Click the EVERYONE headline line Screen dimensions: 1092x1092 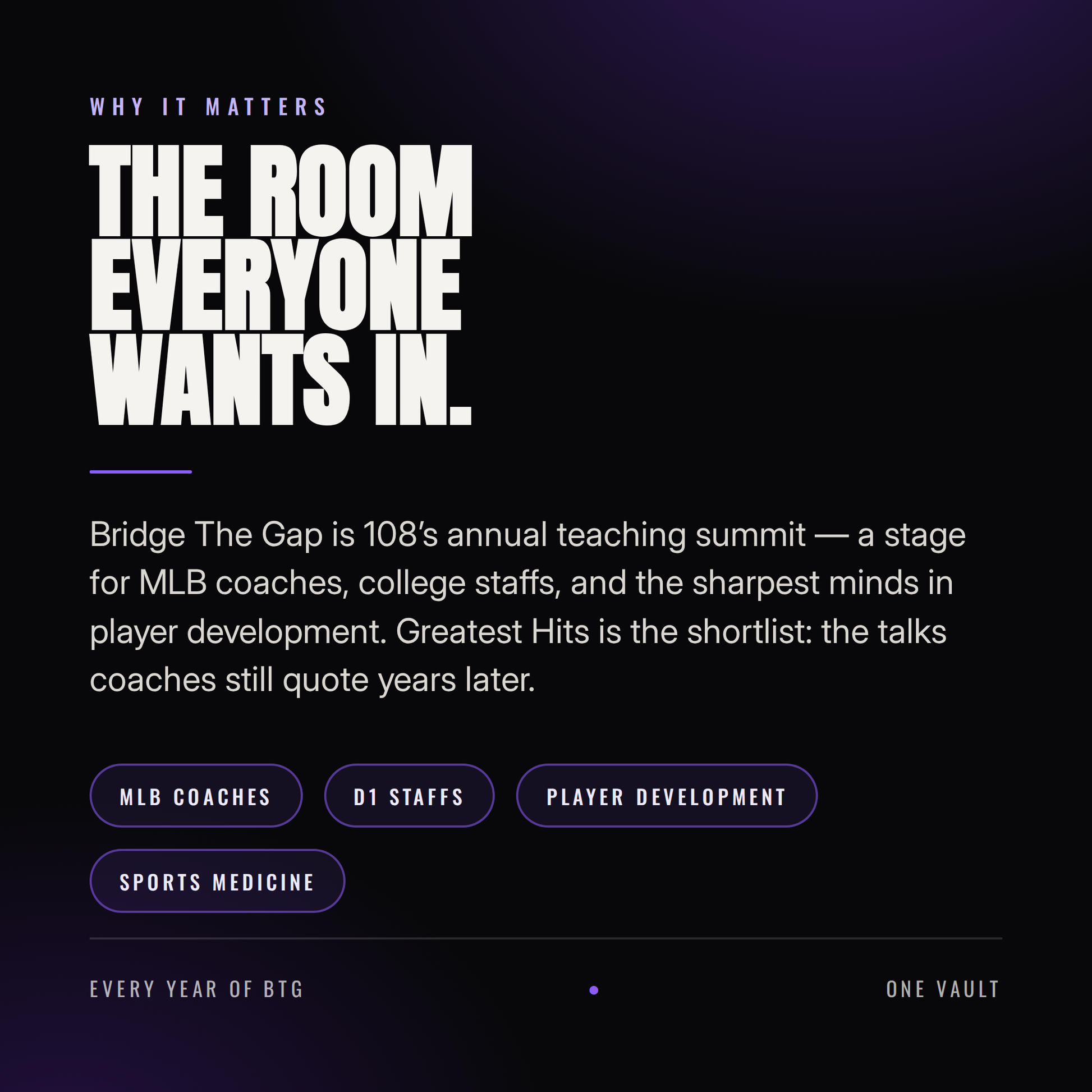tap(276, 285)
